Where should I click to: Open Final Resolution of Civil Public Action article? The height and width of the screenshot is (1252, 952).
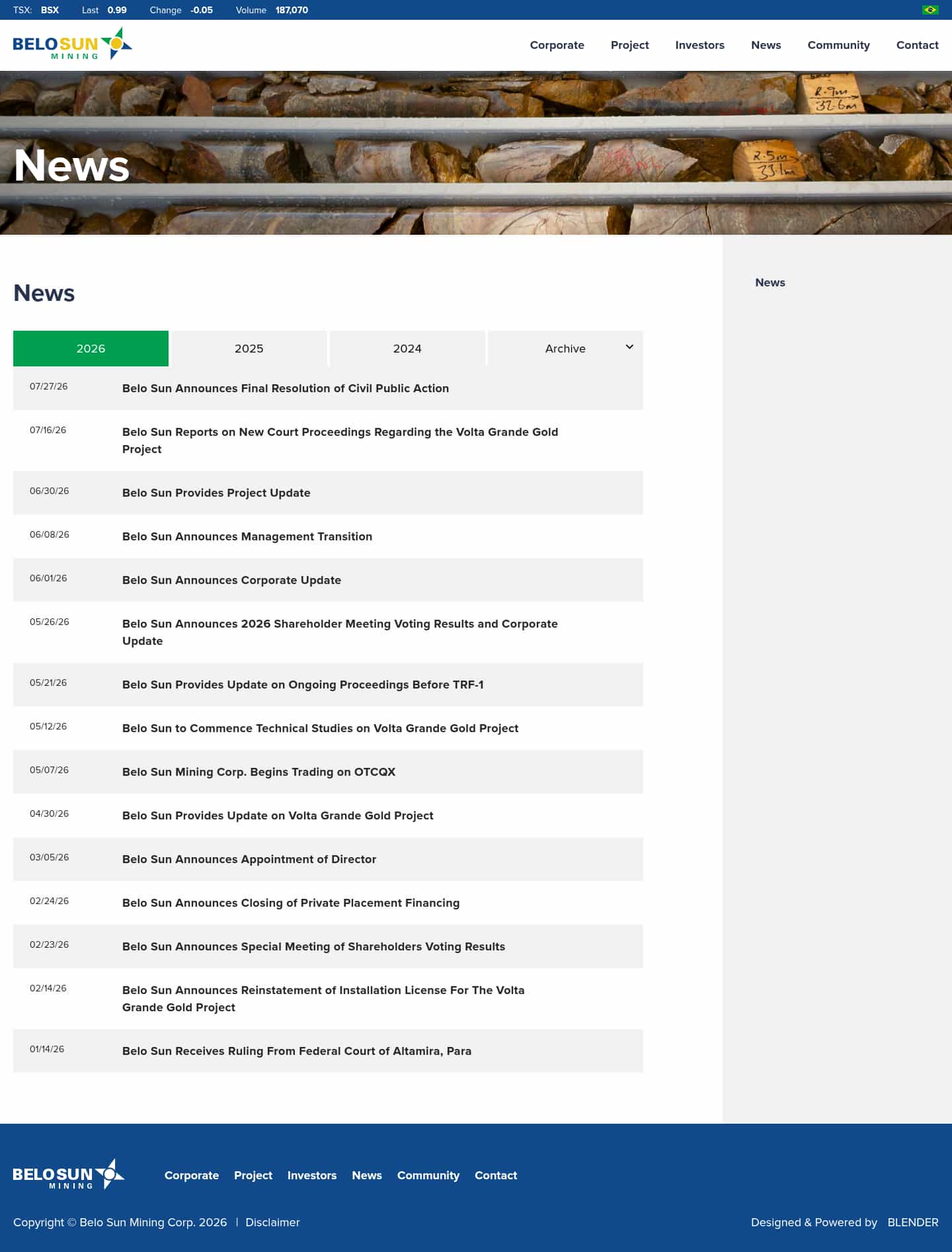[286, 388]
